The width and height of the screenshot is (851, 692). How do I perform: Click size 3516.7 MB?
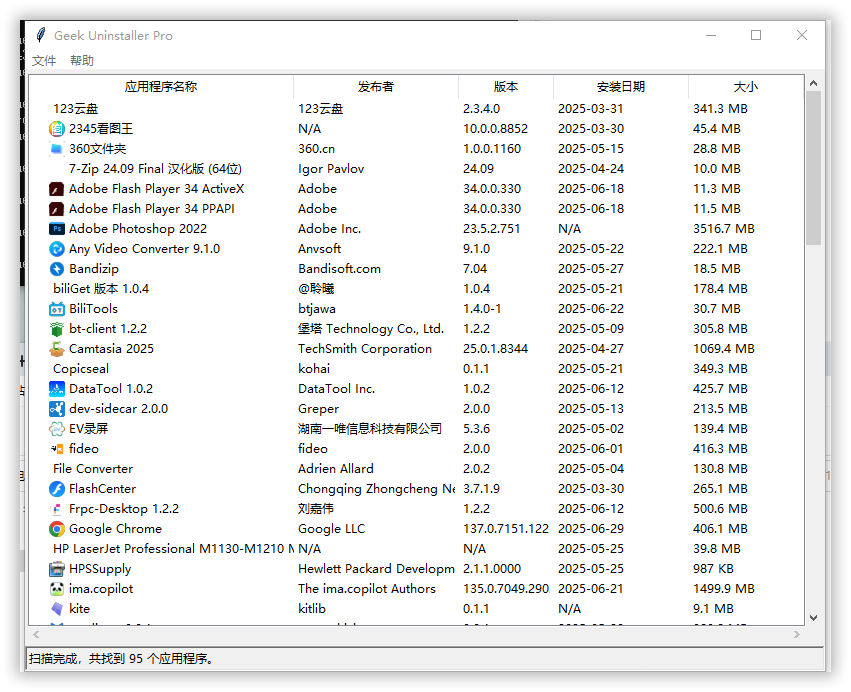pyautogui.click(x=724, y=229)
